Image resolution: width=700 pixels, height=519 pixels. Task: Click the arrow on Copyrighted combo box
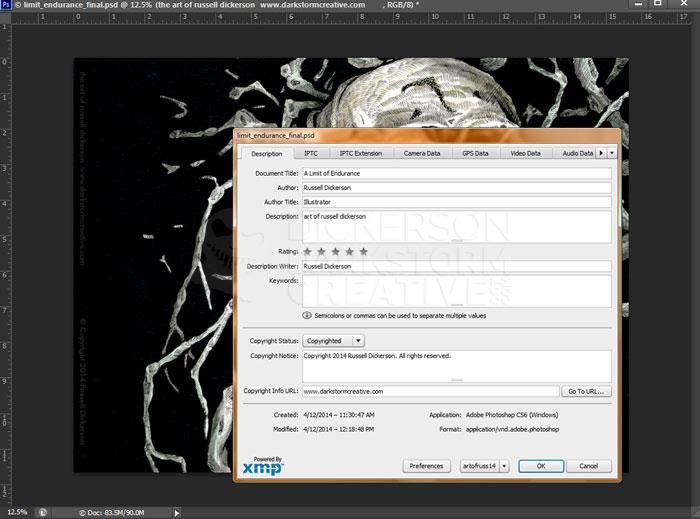pos(358,341)
